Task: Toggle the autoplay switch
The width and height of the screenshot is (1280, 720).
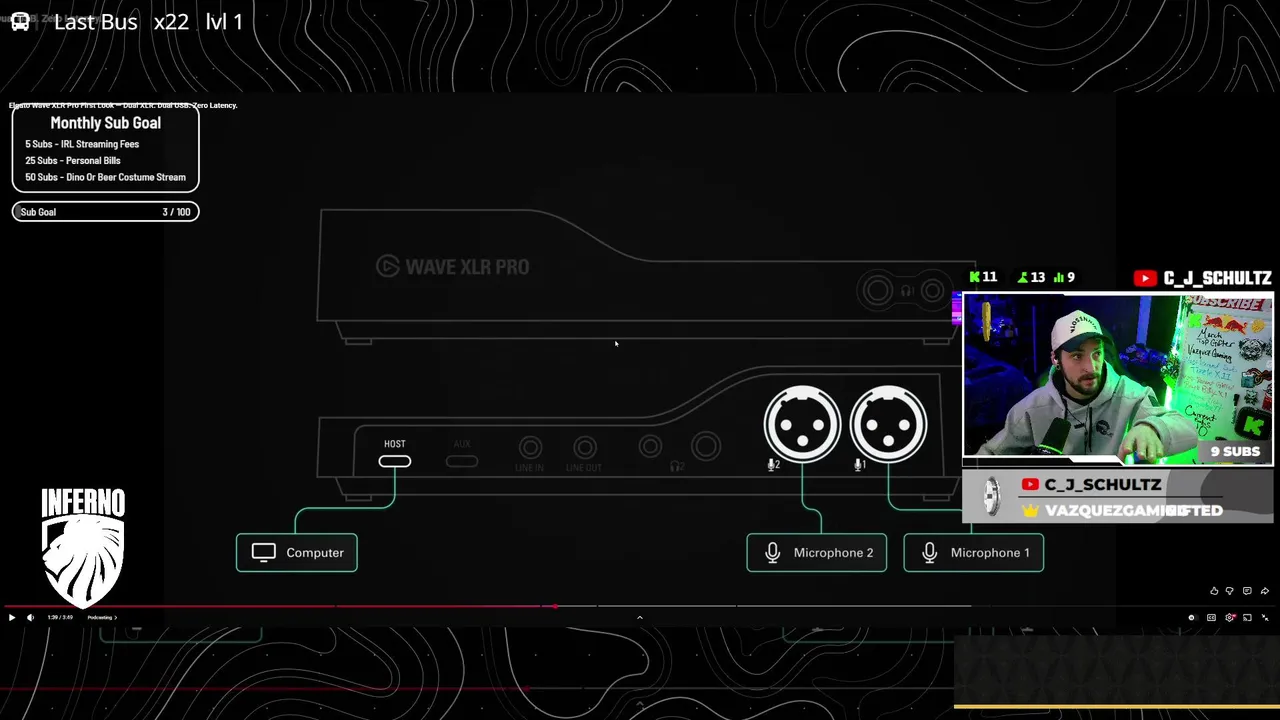Action: [1193, 618]
